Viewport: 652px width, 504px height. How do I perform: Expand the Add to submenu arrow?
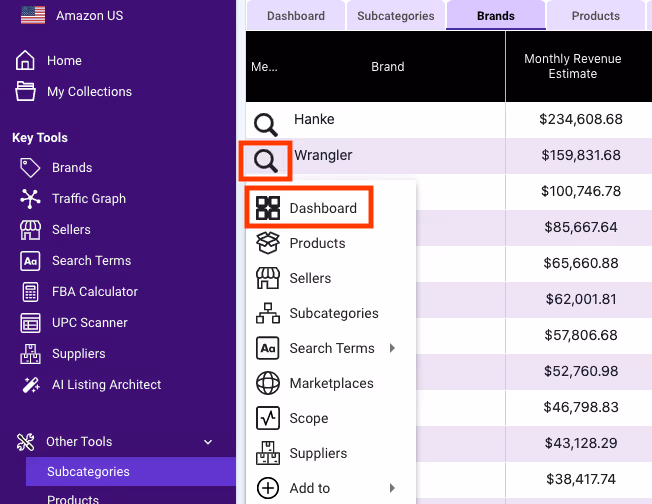coord(392,488)
